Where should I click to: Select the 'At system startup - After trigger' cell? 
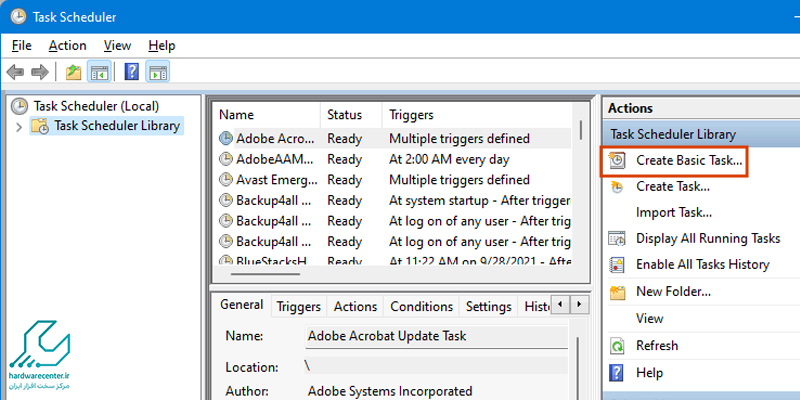coord(480,201)
